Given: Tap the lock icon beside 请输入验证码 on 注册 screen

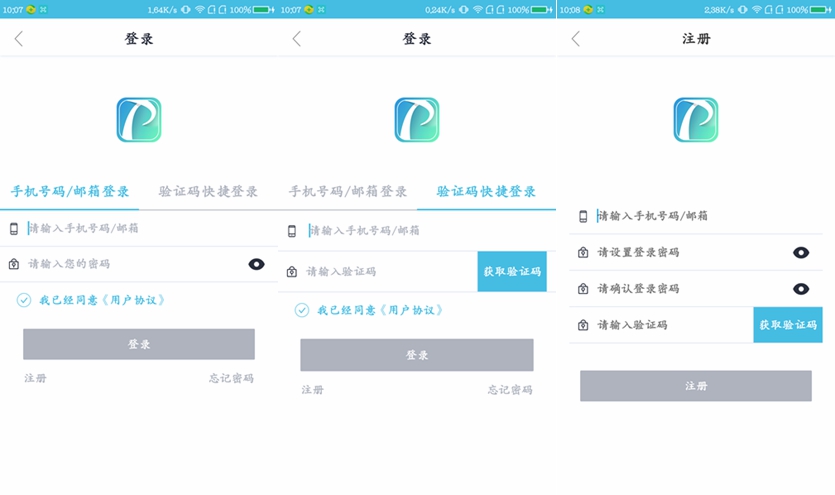Looking at the screenshot, I should [x=583, y=325].
